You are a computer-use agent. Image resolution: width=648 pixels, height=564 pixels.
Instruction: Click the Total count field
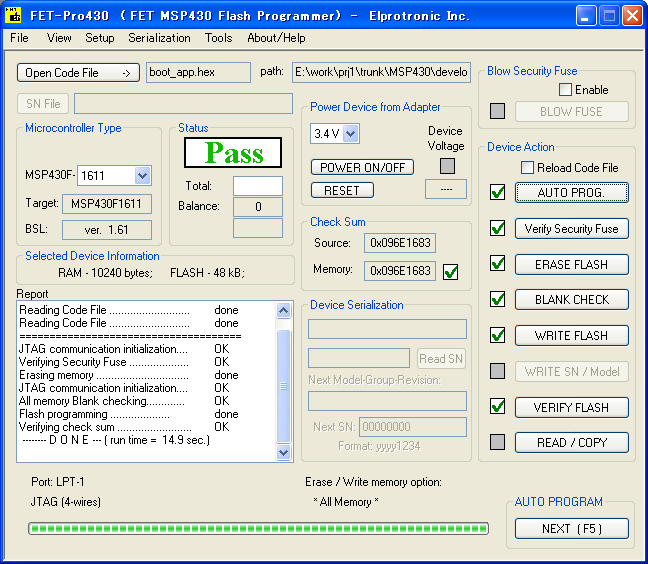click(x=258, y=186)
